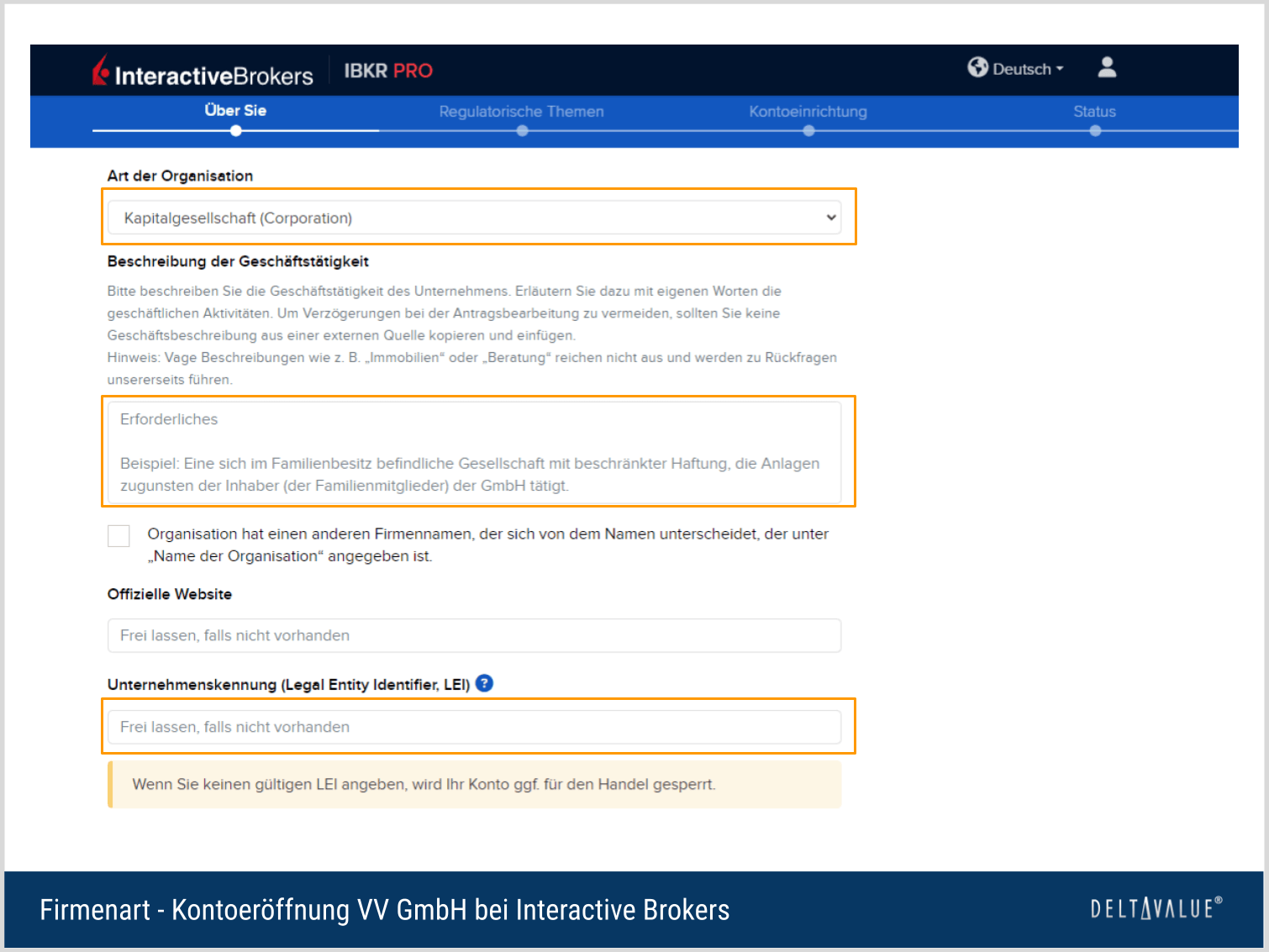This screenshot has height=952, width=1269.
Task: Open the Deutsch language dropdown
Action: [1028, 69]
